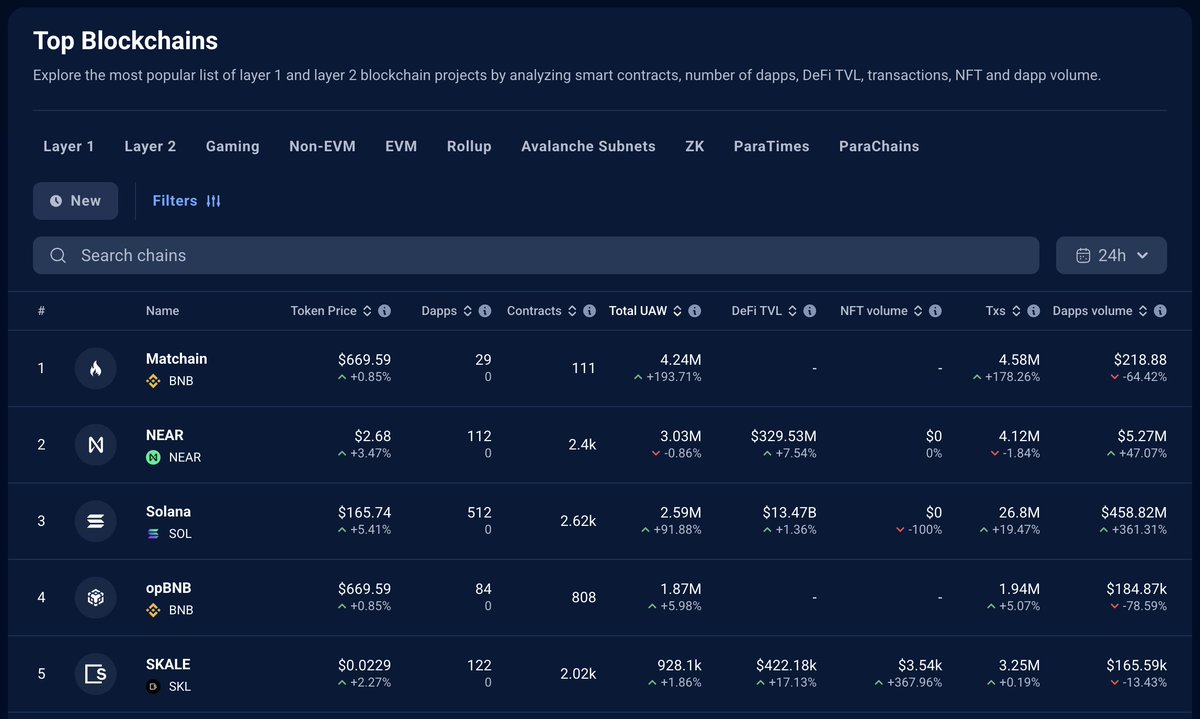
Task: Click the info icon next to Token Price
Action: point(385,311)
